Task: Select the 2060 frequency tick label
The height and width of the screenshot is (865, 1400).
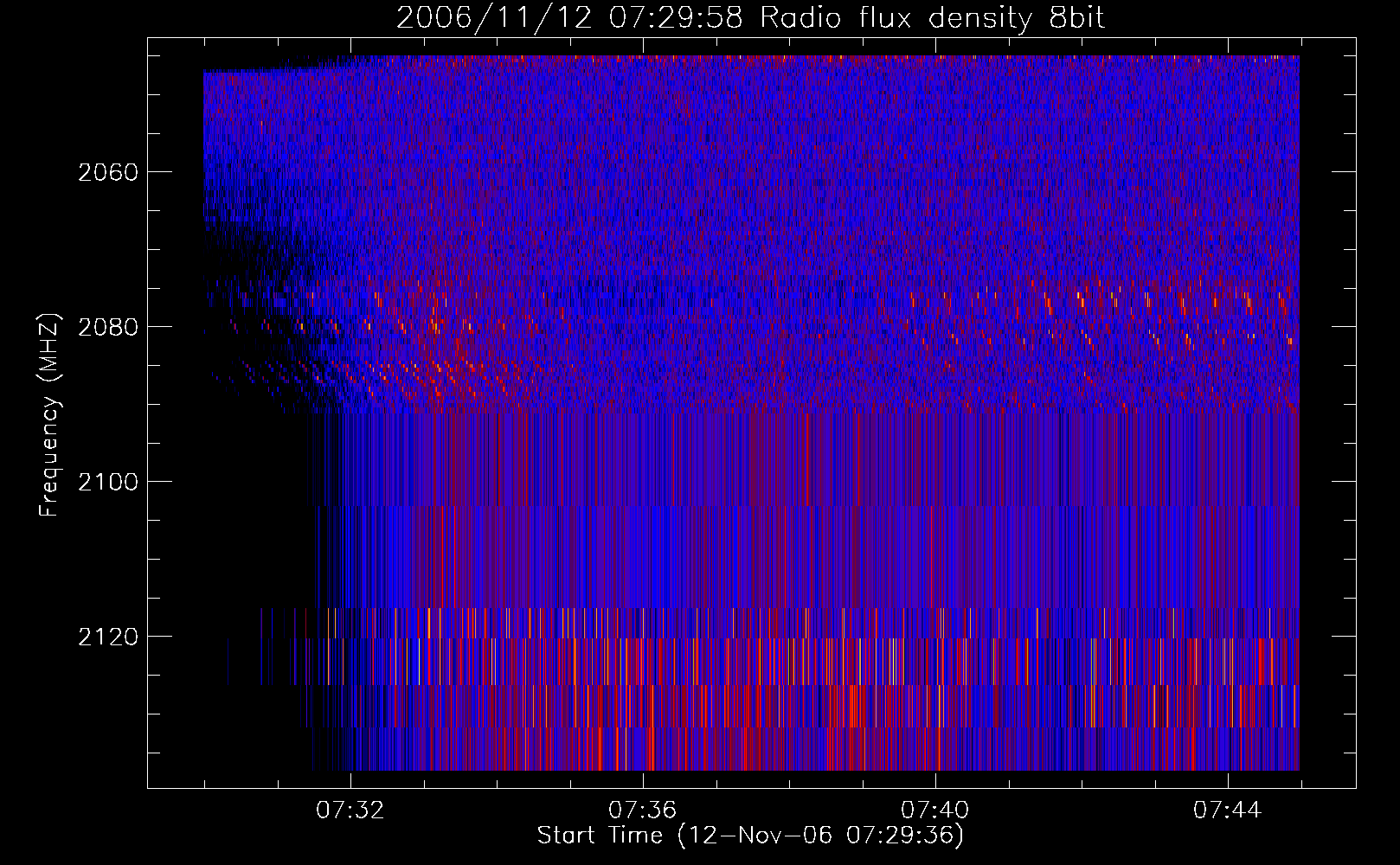Action: point(108,172)
